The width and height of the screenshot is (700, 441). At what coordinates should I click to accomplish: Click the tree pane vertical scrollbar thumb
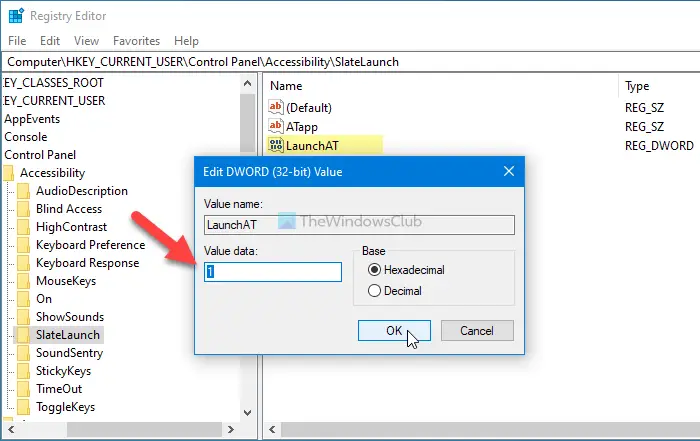click(247, 123)
